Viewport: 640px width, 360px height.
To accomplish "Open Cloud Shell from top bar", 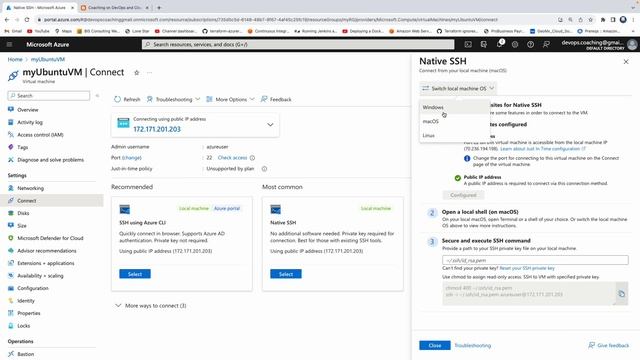I will click(x=468, y=44).
